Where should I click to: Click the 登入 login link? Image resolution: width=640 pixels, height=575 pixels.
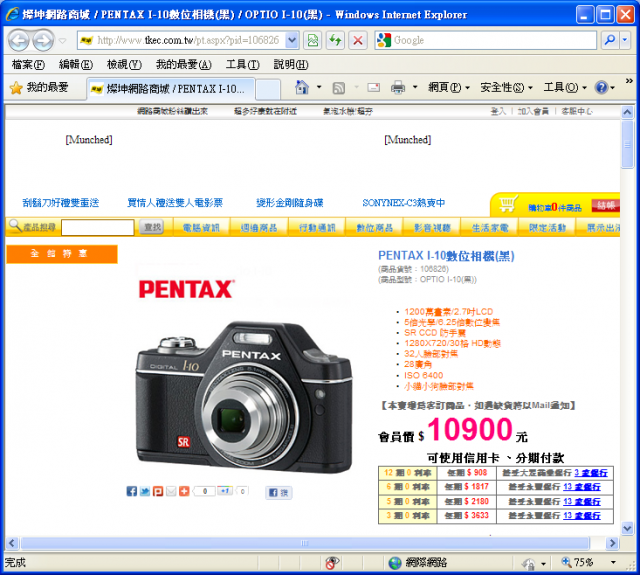click(x=498, y=111)
